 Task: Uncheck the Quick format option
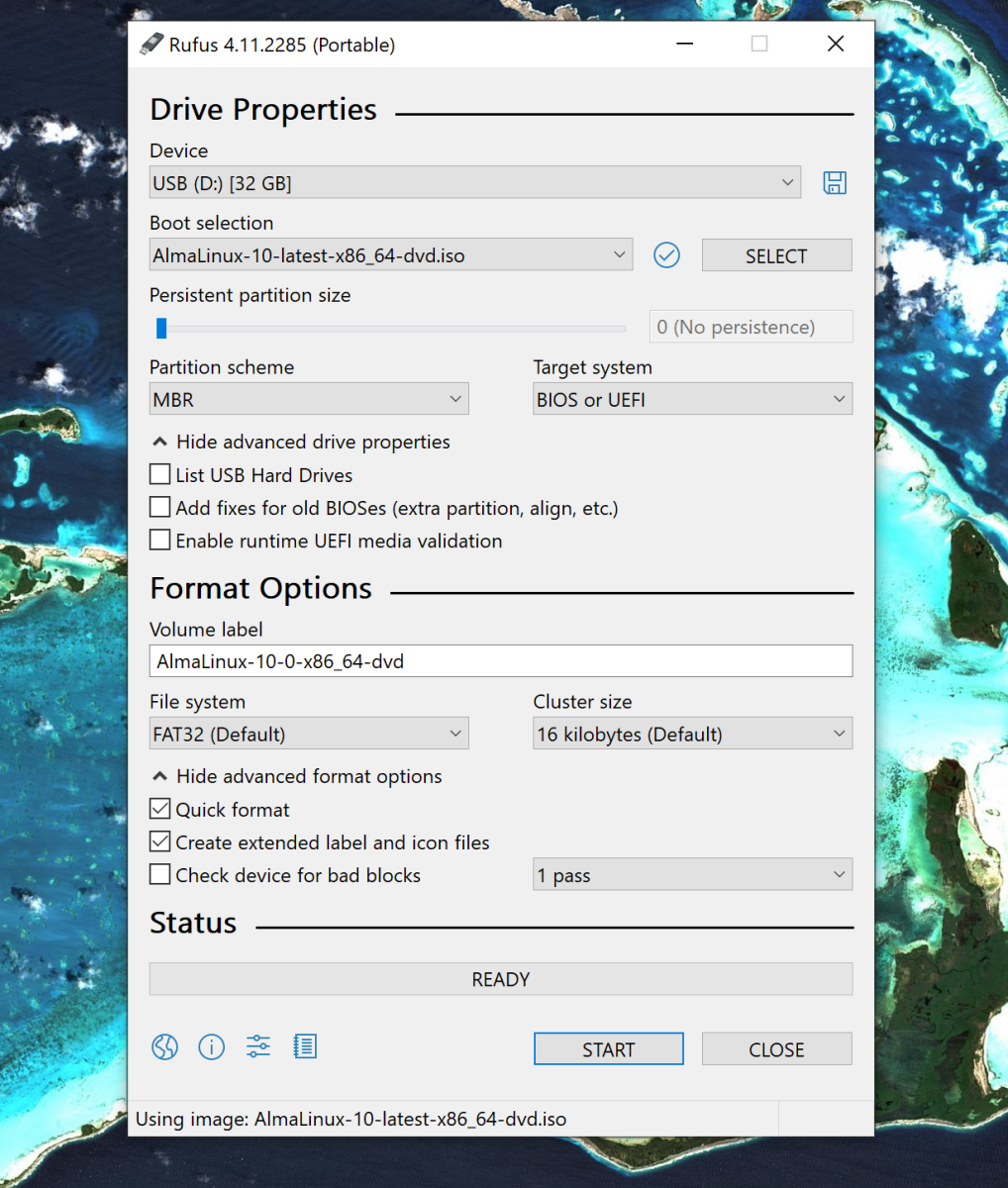(x=160, y=810)
